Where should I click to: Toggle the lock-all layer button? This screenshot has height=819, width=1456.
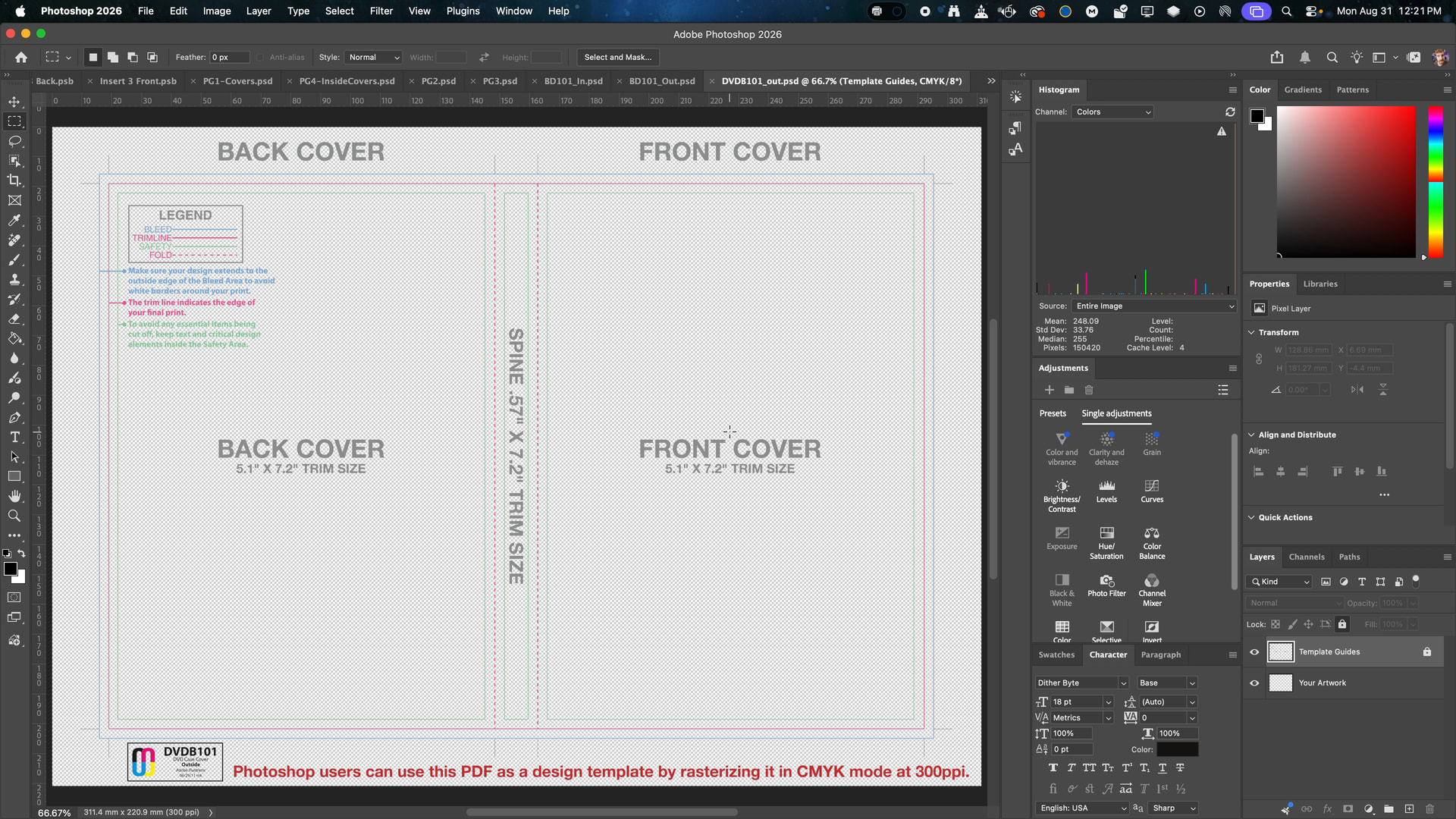point(1342,624)
